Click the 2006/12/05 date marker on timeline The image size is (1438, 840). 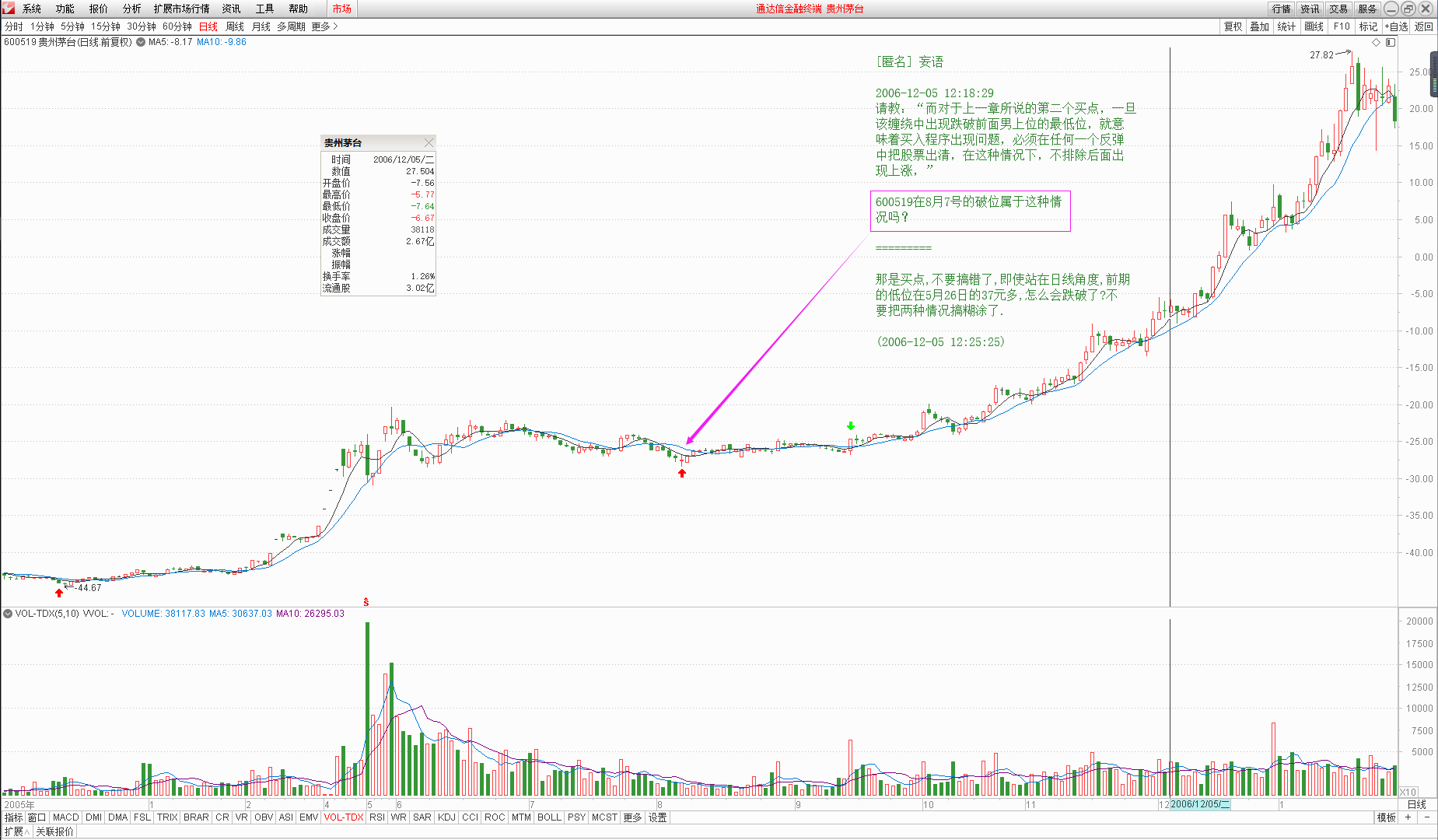click(1200, 804)
